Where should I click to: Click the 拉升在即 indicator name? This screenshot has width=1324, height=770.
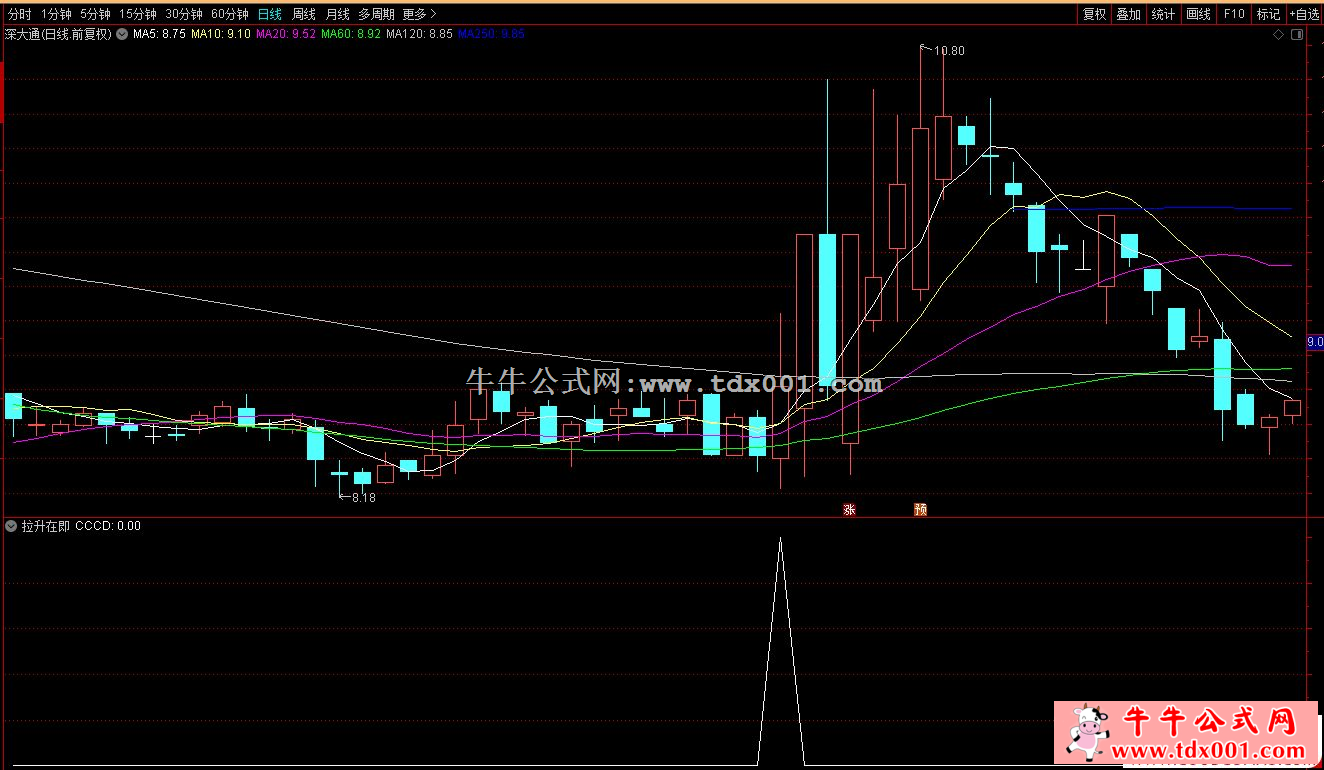point(46,526)
